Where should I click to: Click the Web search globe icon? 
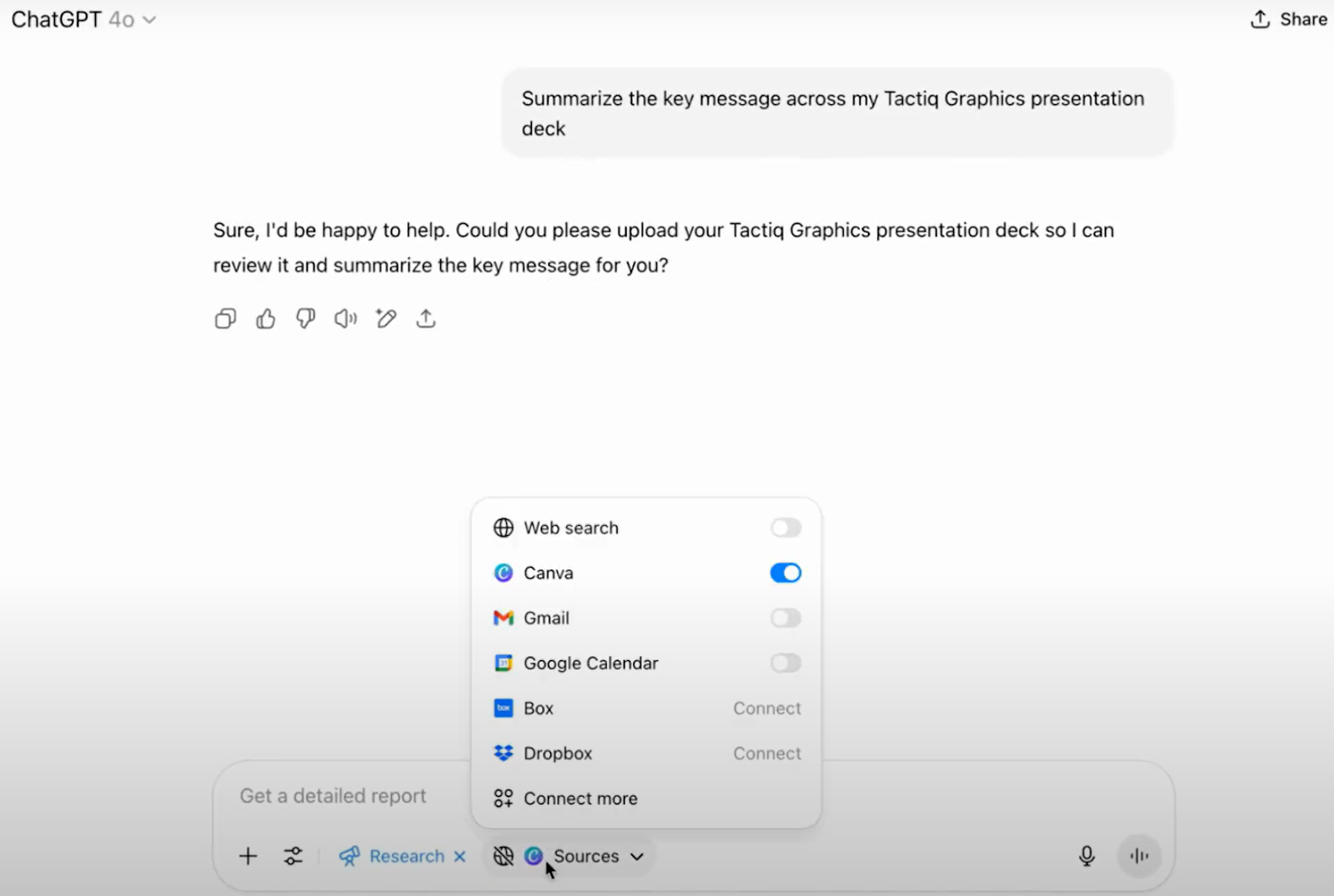point(504,528)
